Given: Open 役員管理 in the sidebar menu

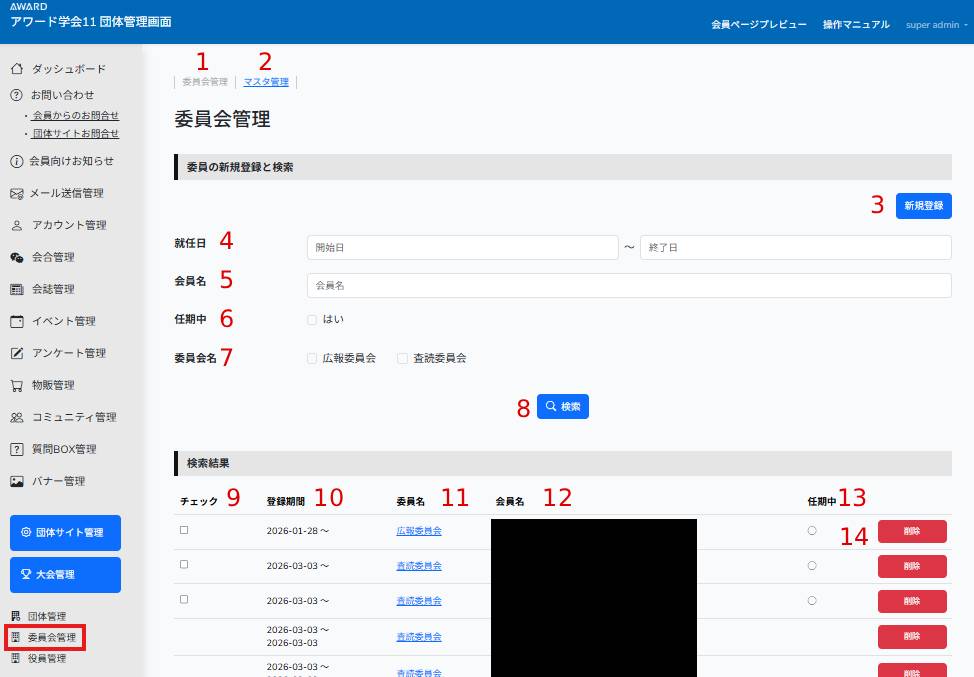Looking at the screenshot, I should click(46, 658).
